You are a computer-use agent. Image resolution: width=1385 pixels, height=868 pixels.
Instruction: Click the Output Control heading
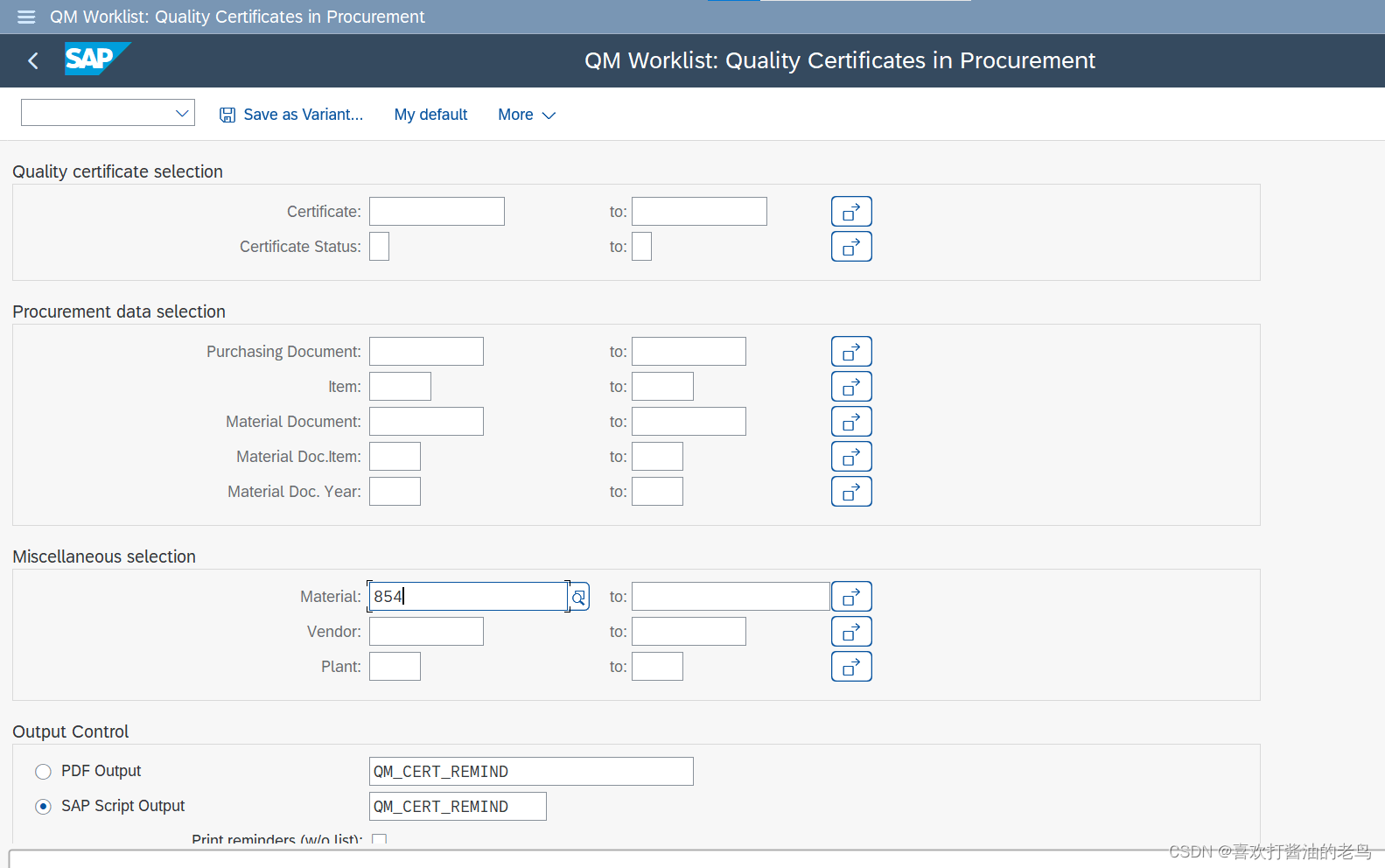[x=70, y=731]
